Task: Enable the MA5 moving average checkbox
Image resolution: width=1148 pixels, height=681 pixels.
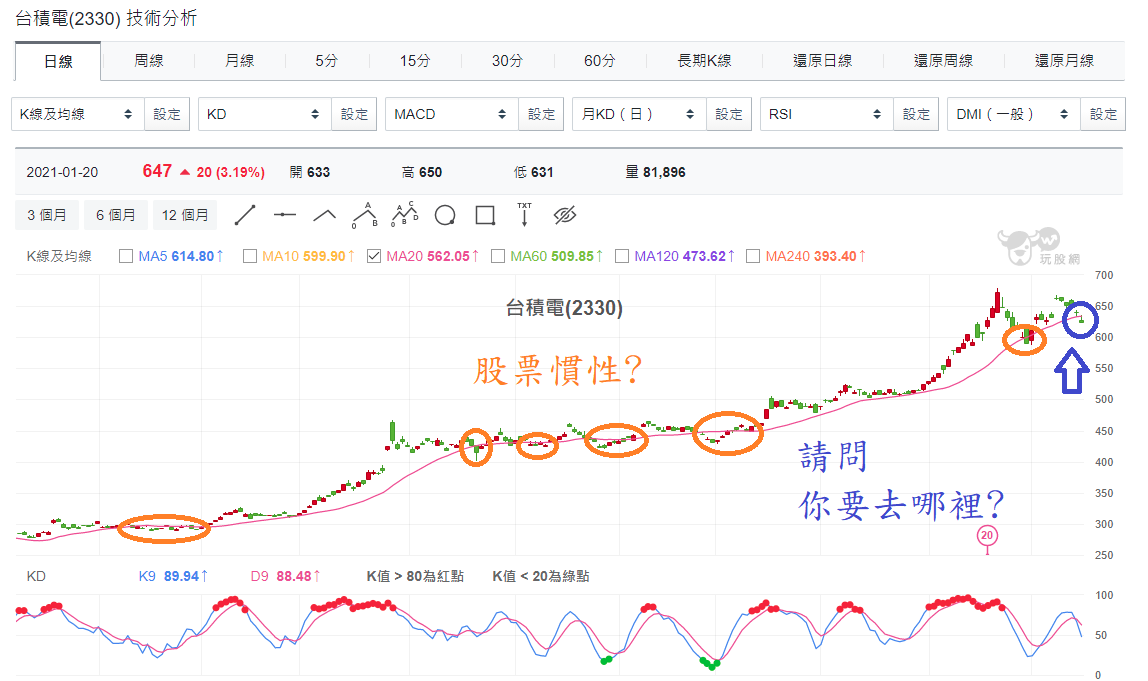Action: click(126, 256)
